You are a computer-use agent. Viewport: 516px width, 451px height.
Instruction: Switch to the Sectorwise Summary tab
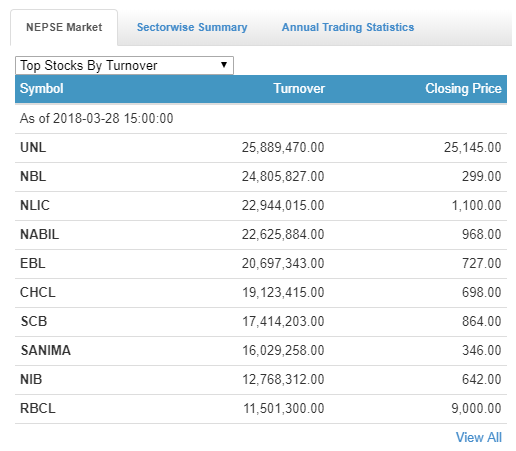coord(192,27)
